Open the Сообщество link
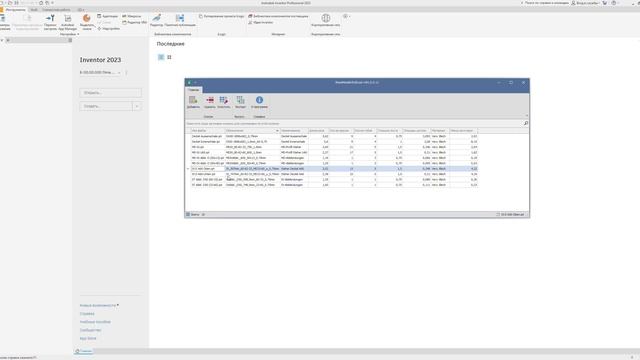The height and width of the screenshot is (360, 640). [x=90, y=330]
